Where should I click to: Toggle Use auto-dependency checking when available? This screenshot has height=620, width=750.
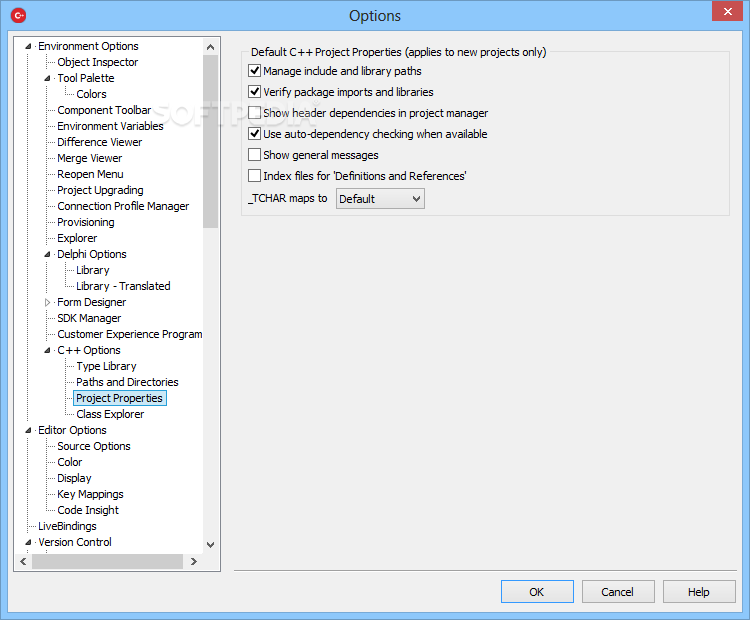pos(254,134)
